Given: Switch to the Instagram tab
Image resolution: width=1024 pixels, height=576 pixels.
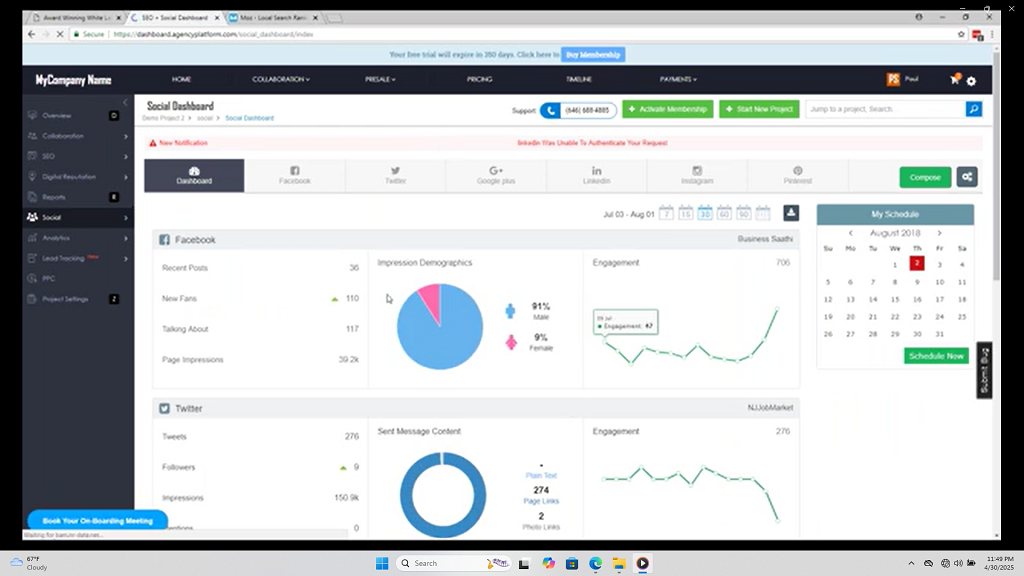Looking at the screenshot, I should (697, 176).
